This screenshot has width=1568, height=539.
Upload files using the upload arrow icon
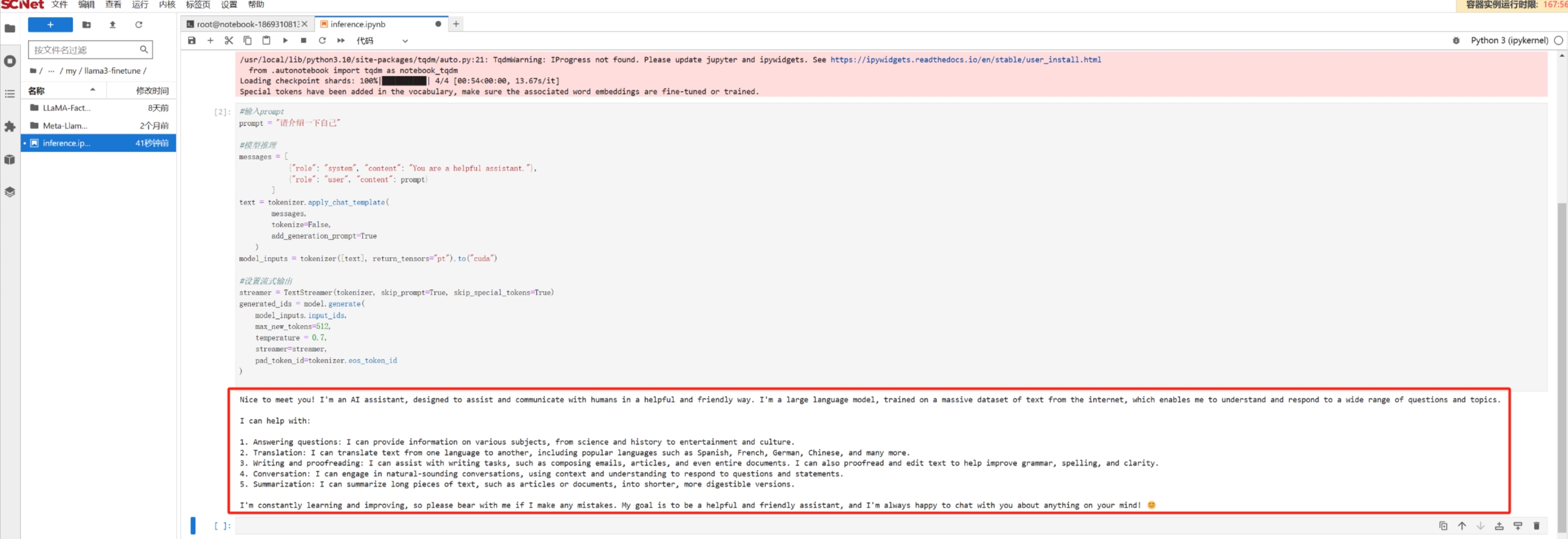pyautogui.click(x=113, y=25)
